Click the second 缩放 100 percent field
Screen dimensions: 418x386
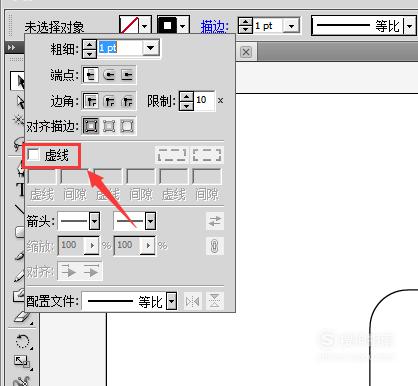[128, 246]
